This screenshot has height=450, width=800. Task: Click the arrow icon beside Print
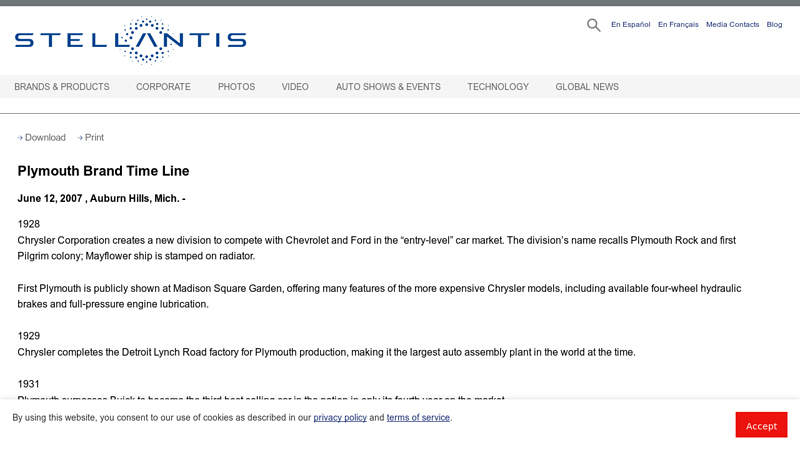coord(80,138)
